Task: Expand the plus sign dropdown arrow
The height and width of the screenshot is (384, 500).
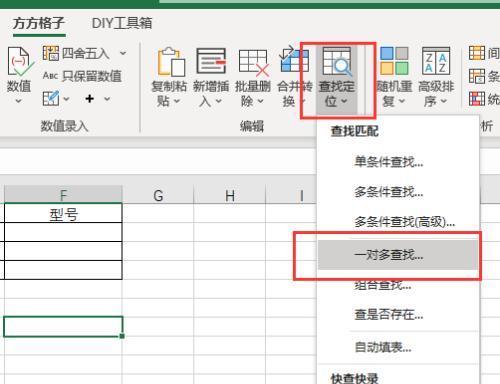Action: pos(107,99)
